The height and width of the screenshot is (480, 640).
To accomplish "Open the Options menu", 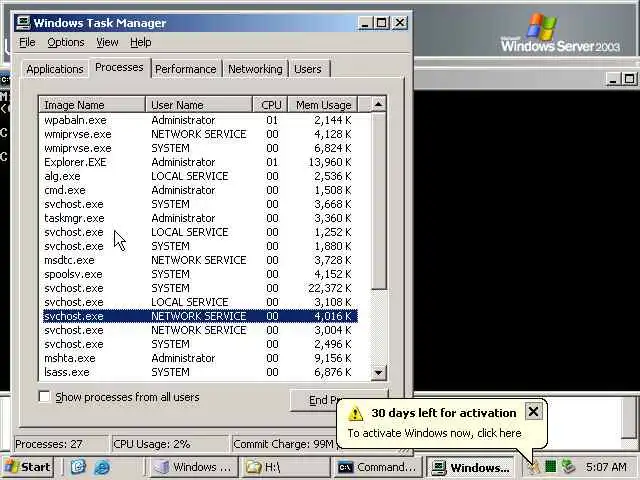I will pos(66,42).
